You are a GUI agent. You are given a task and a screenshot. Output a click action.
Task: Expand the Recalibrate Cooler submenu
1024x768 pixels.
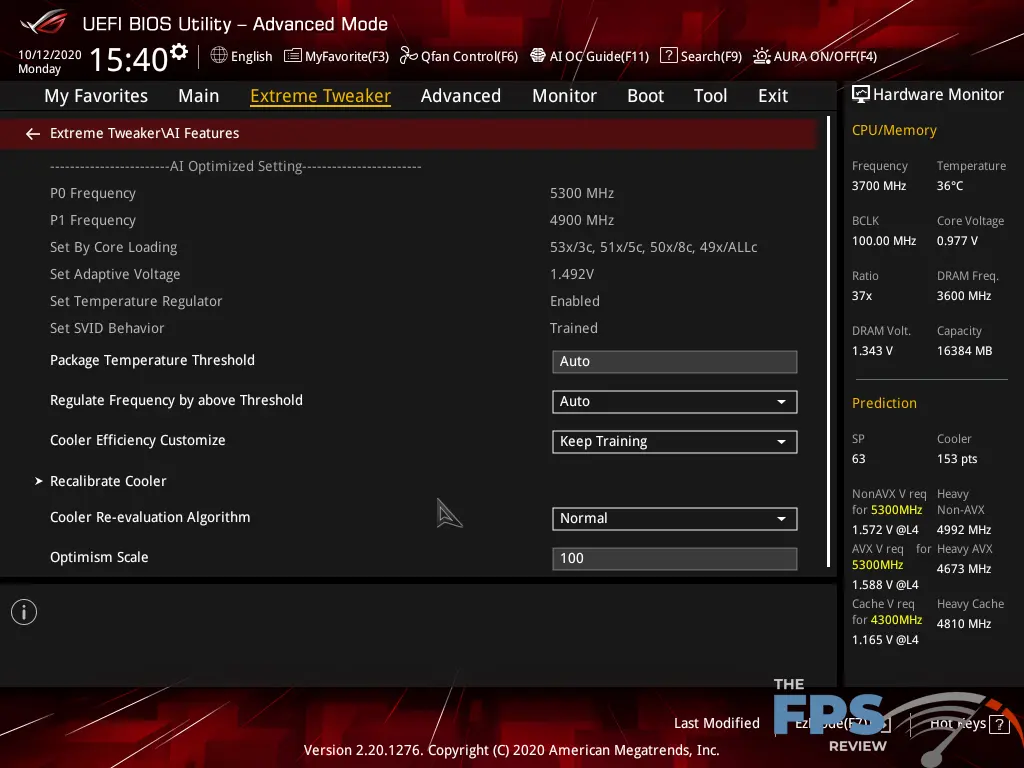point(108,481)
